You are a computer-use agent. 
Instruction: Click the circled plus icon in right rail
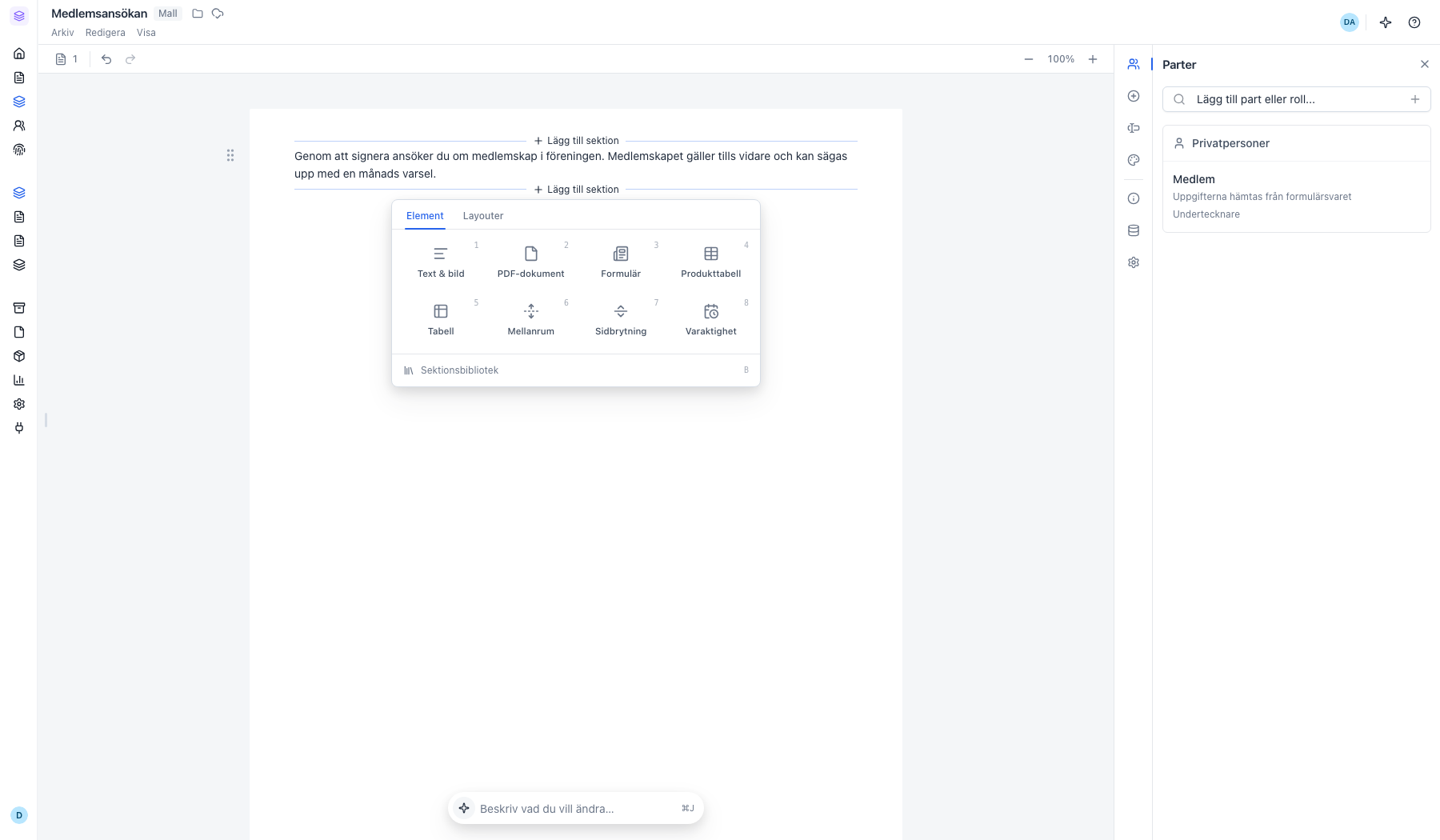point(1134,96)
